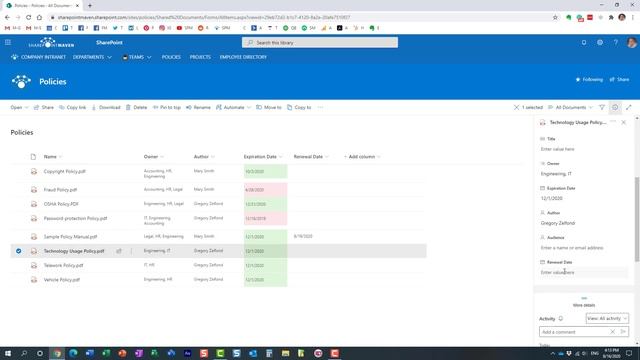
Task: Open the Expiration Date column menu
Action: point(263,157)
